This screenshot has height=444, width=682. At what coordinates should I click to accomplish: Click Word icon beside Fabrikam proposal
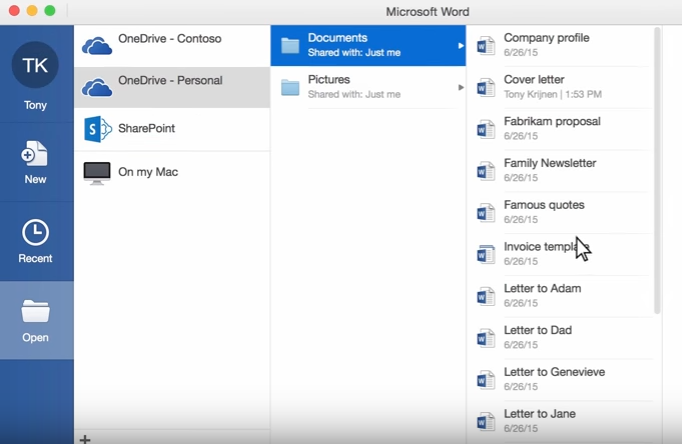pyautogui.click(x=485, y=129)
